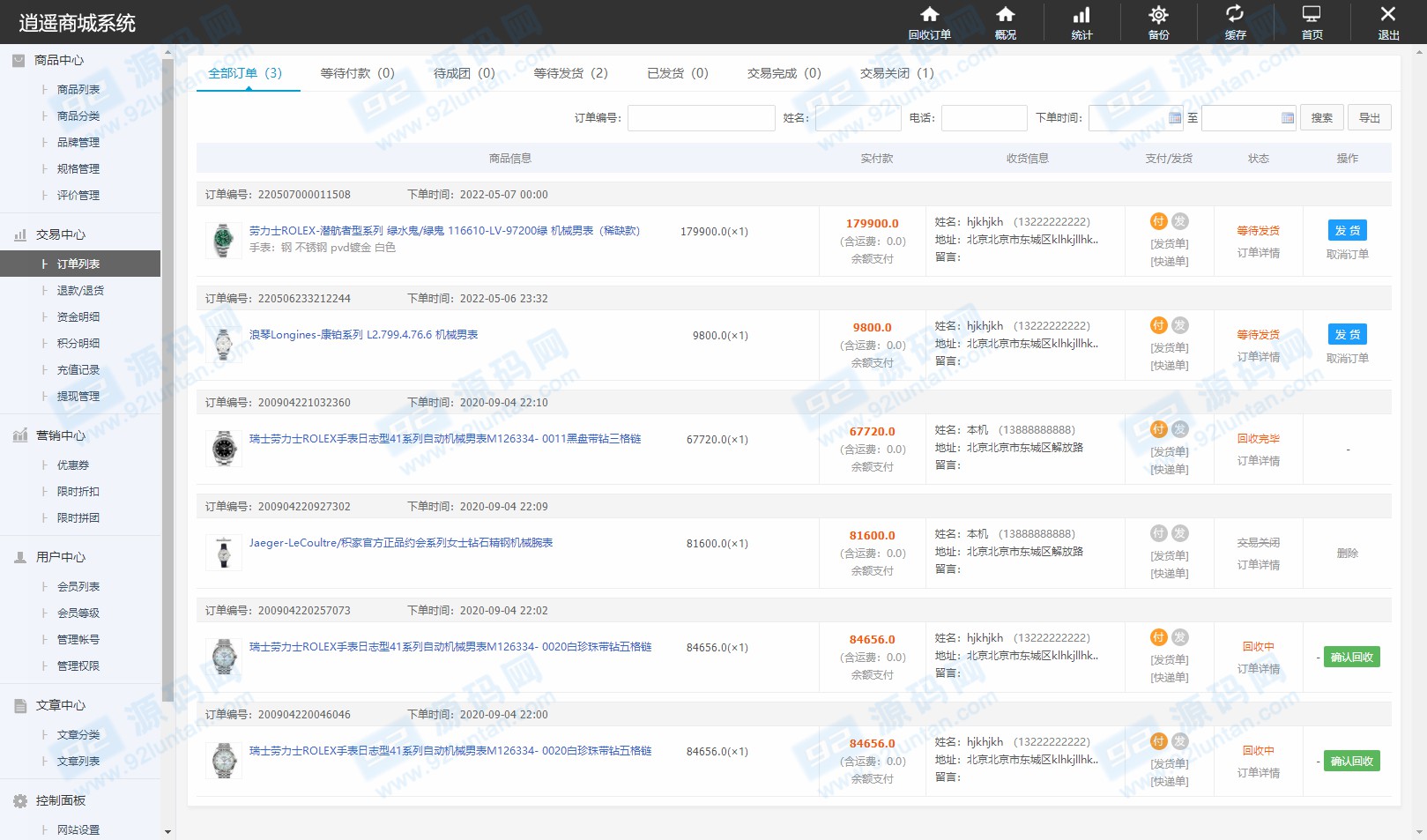Click 发 icon for order 200904220257073
This screenshot has height=840, width=1427.
point(1179,637)
